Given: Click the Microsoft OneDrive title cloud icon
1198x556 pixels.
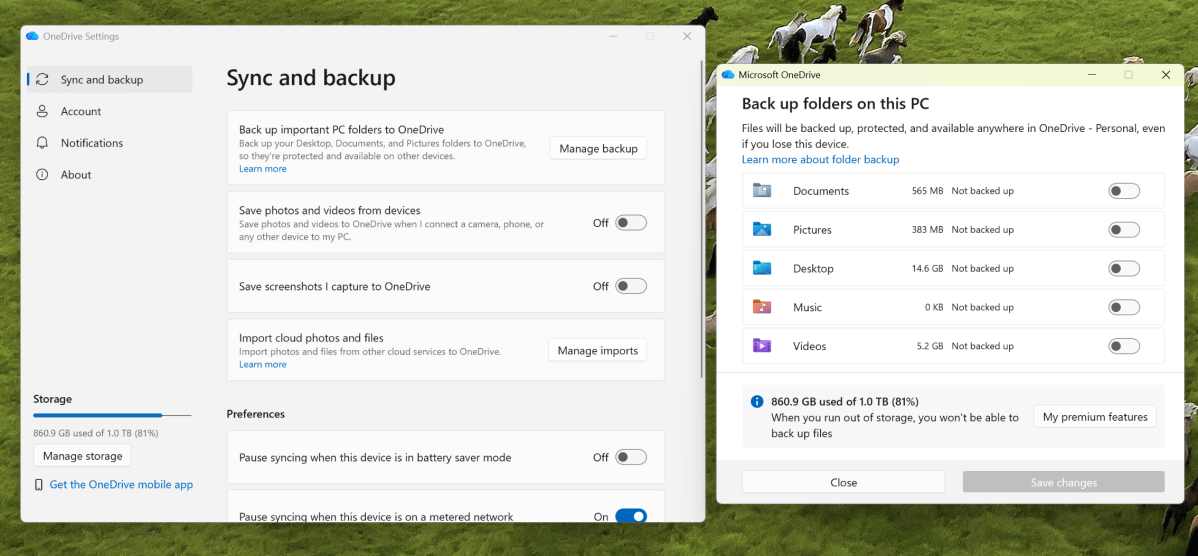Looking at the screenshot, I should (x=728, y=75).
